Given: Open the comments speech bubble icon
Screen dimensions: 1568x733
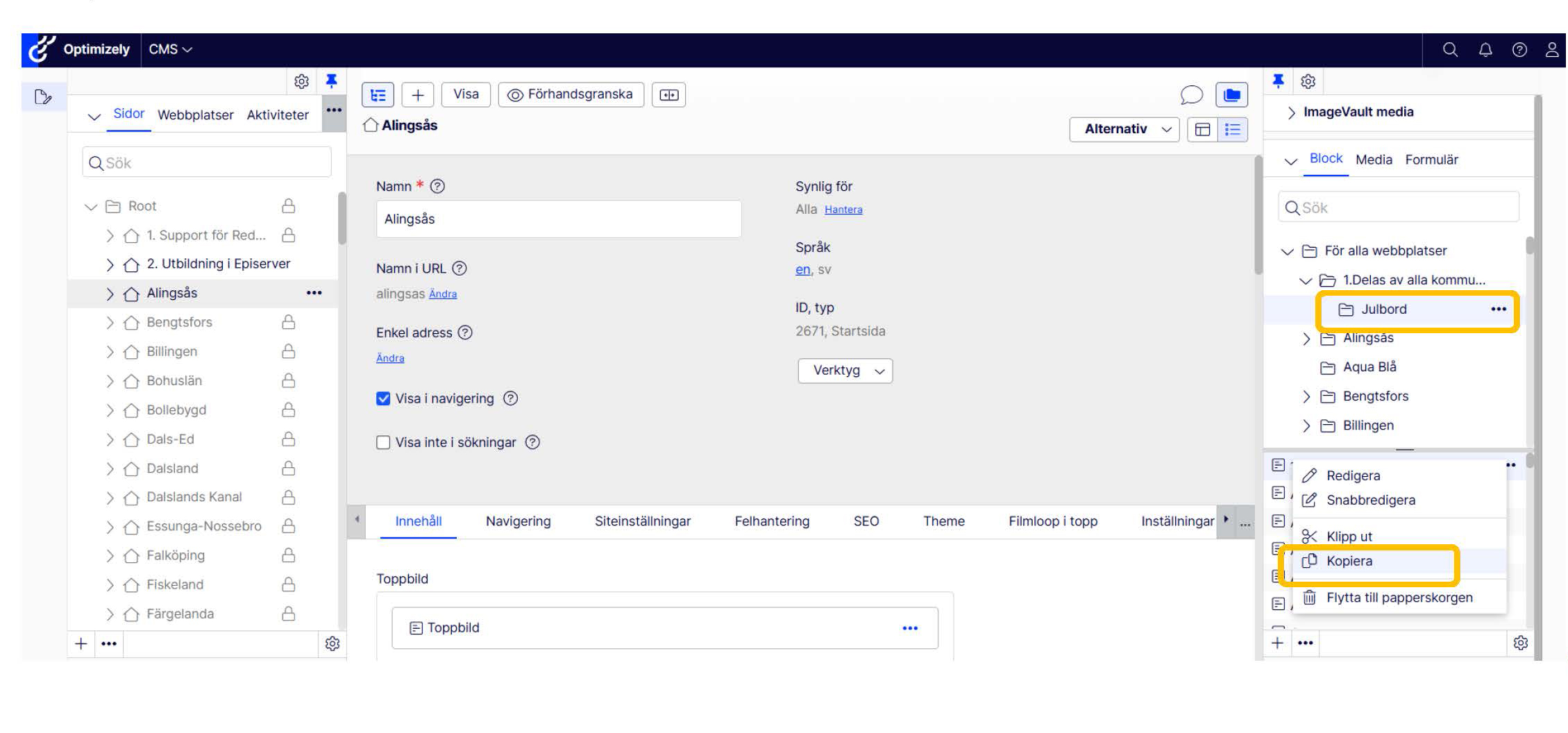Looking at the screenshot, I should pyautogui.click(x=1191, y=95).
